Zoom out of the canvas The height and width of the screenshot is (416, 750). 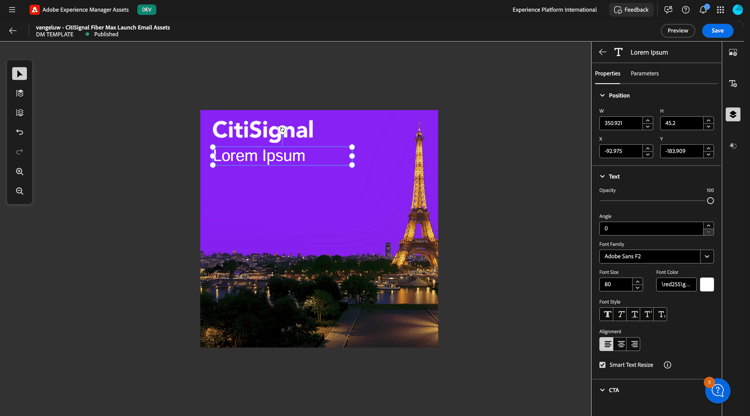(x=19, y=191)
